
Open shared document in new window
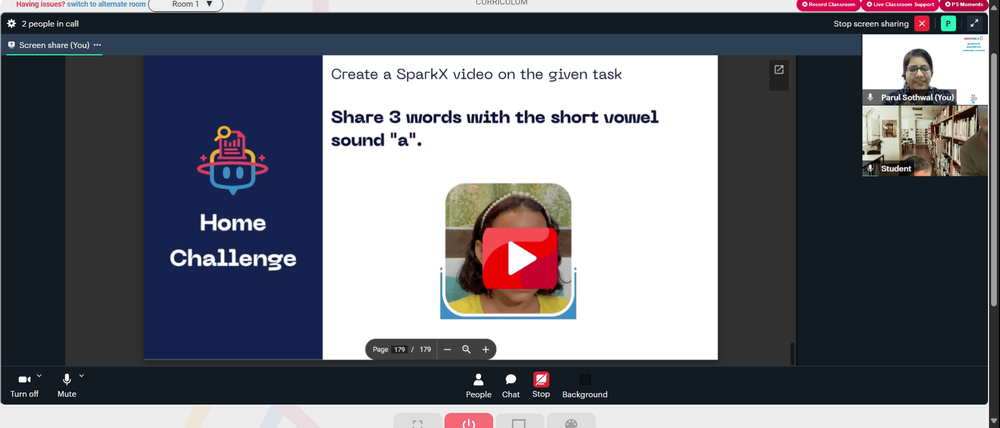(779, 70)
